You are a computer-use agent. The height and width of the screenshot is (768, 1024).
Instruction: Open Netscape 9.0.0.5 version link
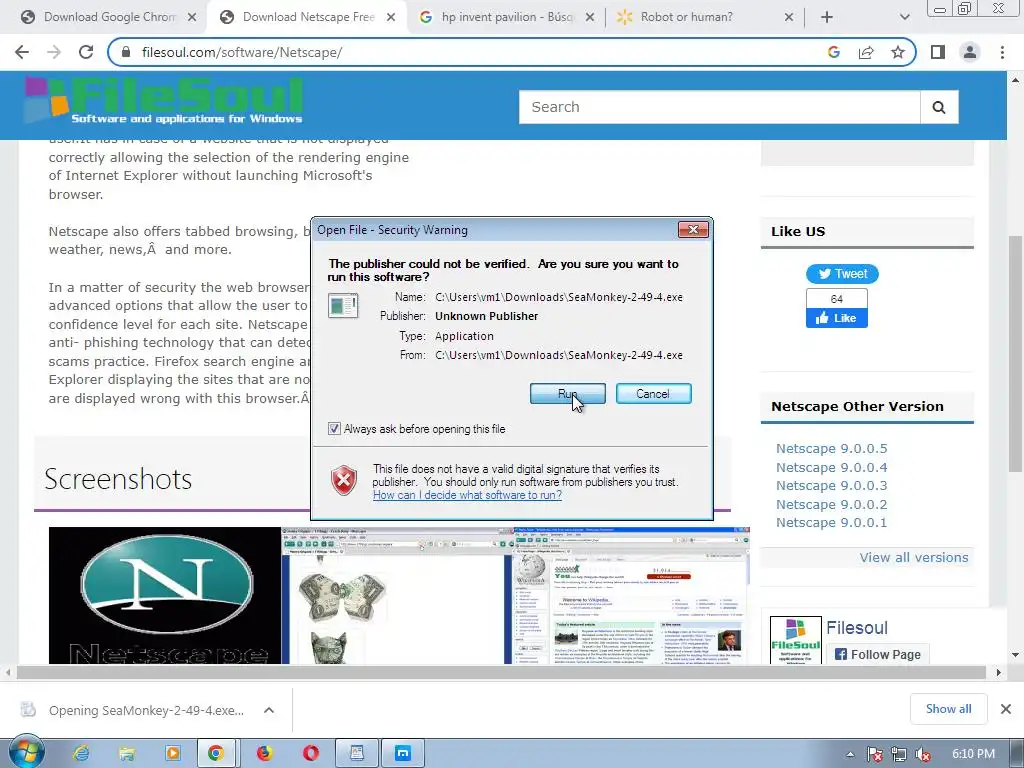(831, 449)
